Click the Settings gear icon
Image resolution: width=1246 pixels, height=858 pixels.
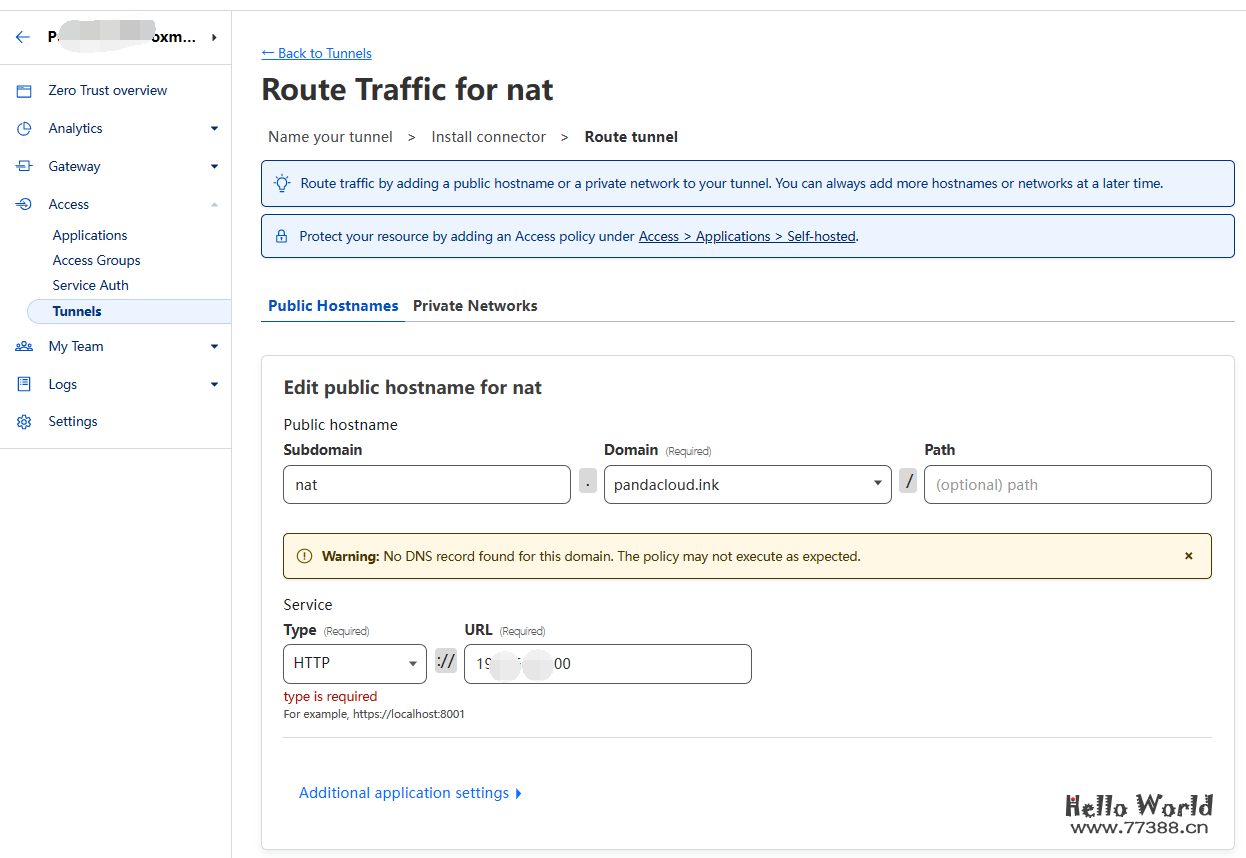tap(24, 422)
